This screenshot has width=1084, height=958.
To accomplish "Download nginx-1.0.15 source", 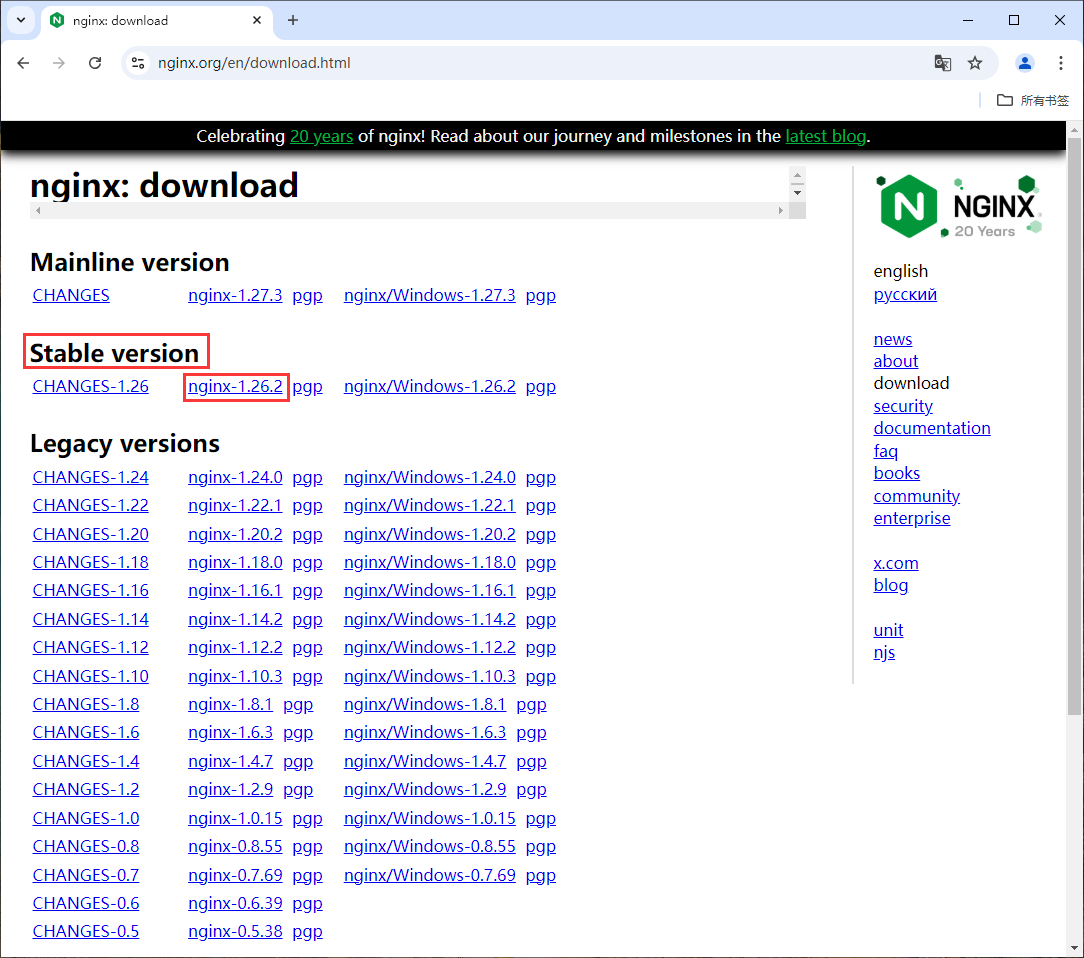I will point(235,818).
